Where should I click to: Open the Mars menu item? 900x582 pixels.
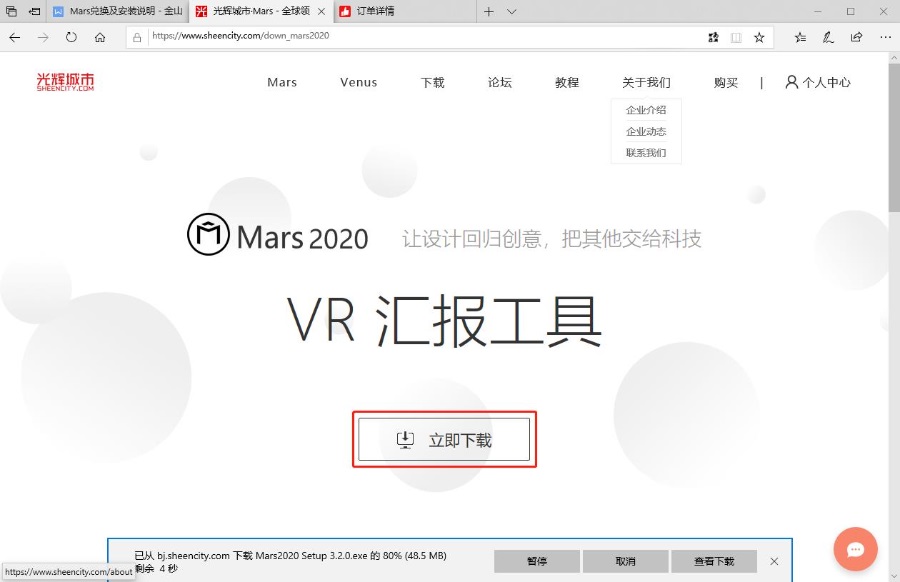pyautogui.click(x=282, y=82)
